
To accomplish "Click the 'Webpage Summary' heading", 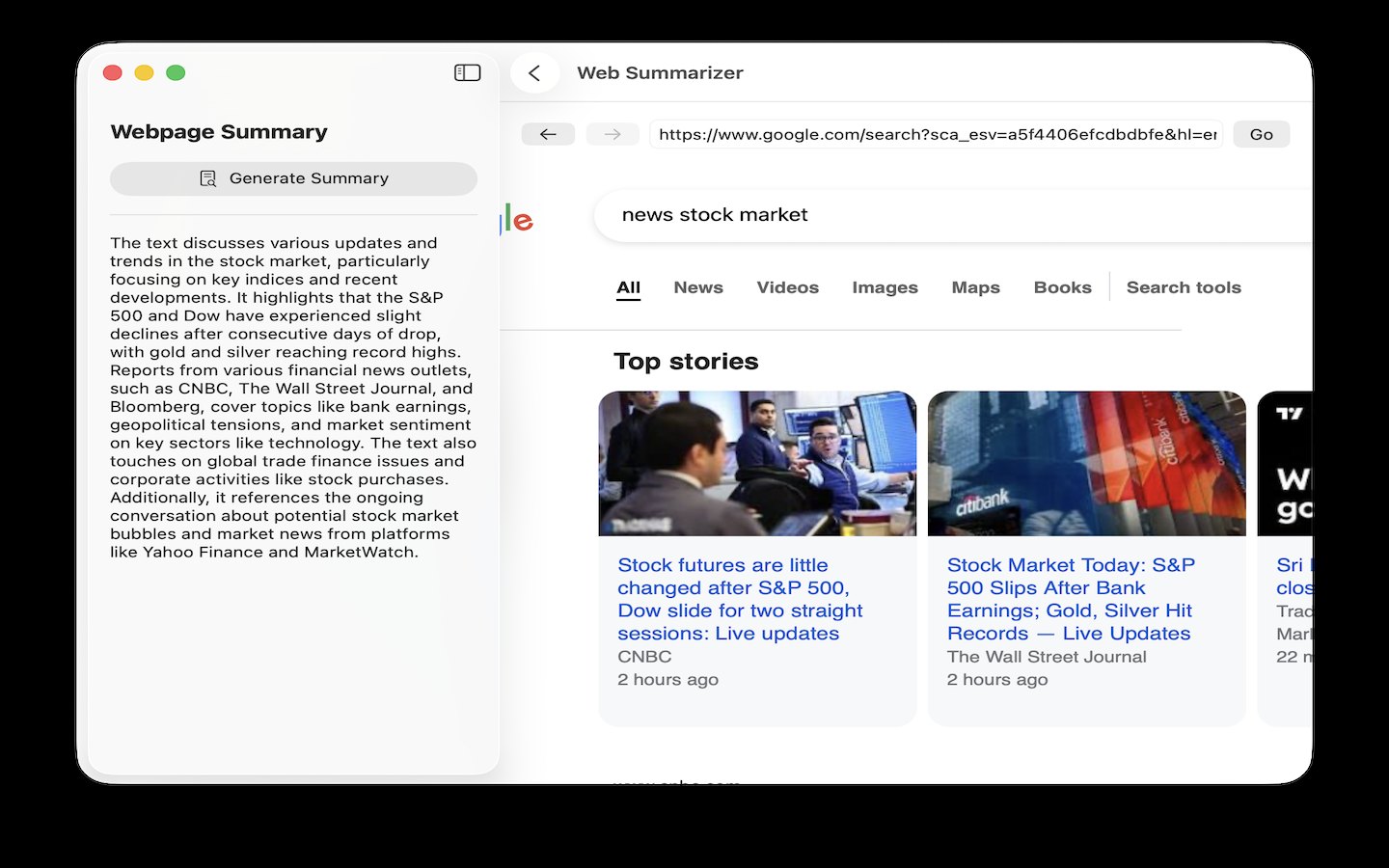I will (x=219, y=132).
